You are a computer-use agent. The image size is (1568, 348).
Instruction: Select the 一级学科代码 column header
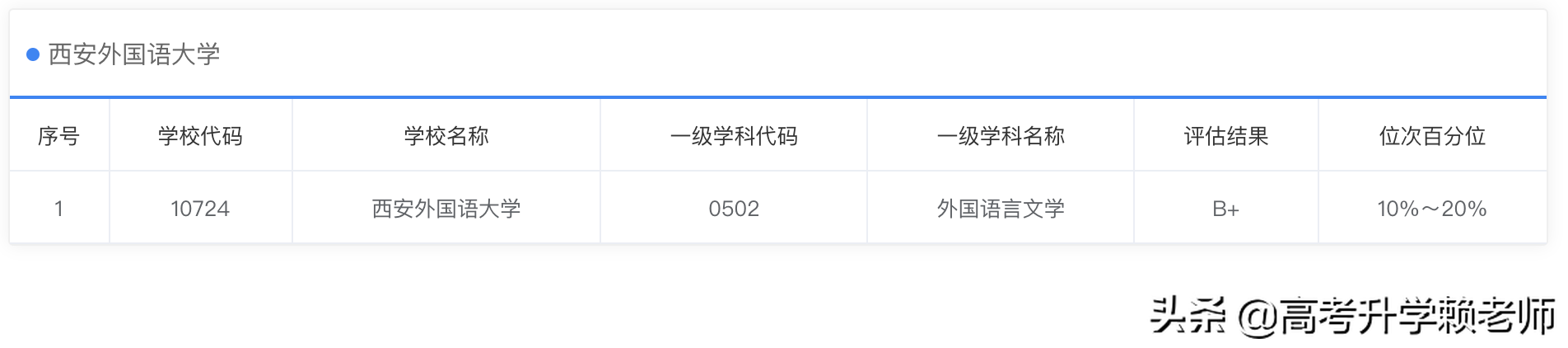click(x=734, y=136)
